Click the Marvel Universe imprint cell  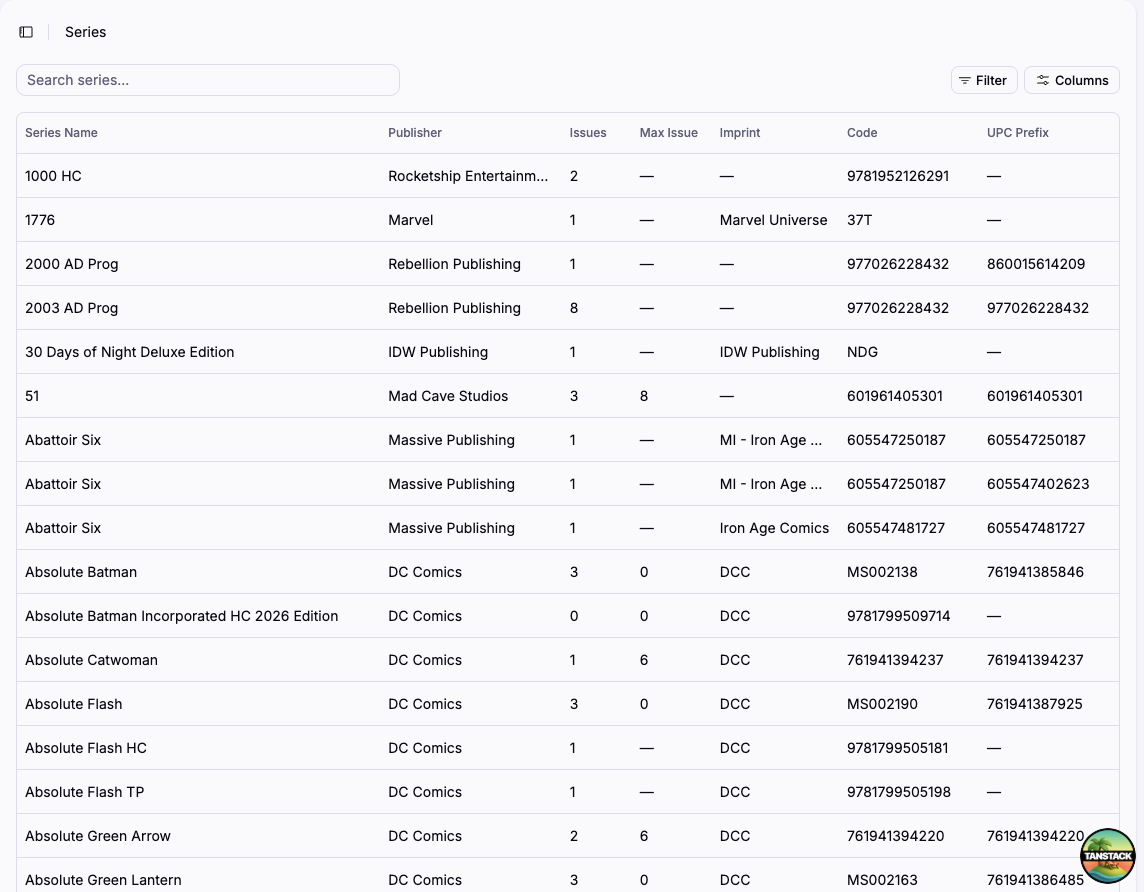pyautogui.click(x=773, y=220)
